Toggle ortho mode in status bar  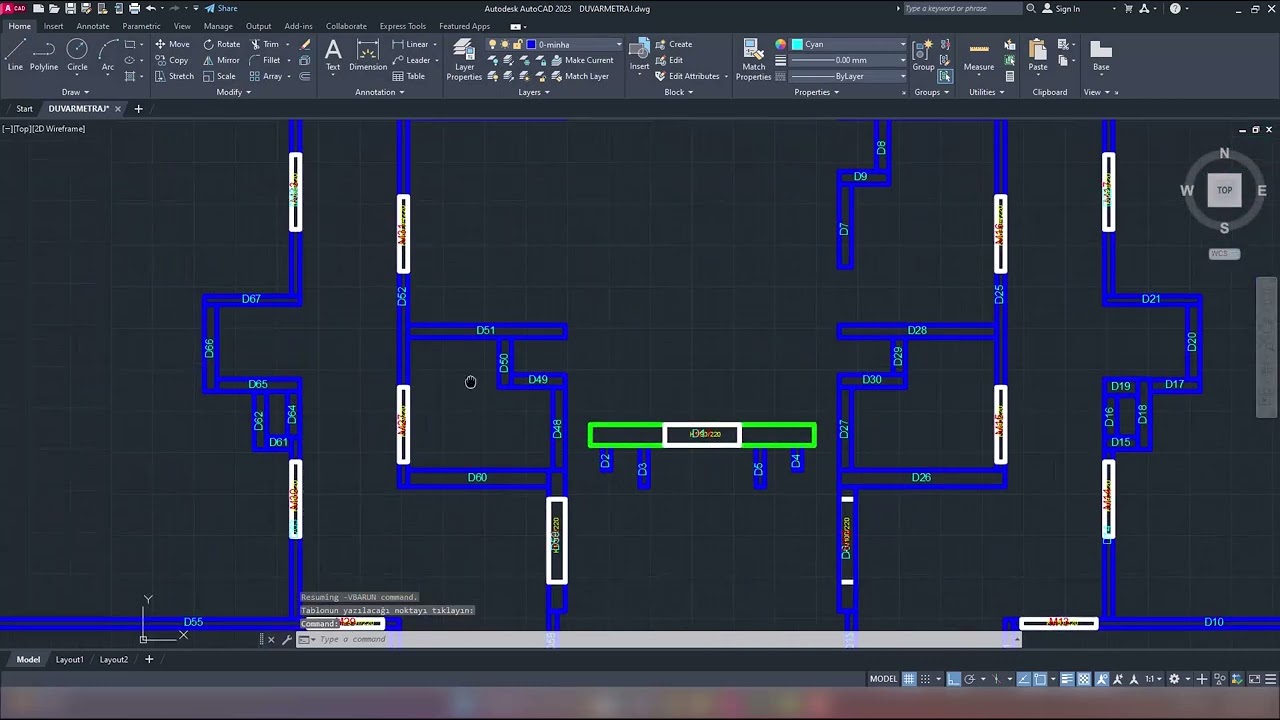tap(954, 679)
